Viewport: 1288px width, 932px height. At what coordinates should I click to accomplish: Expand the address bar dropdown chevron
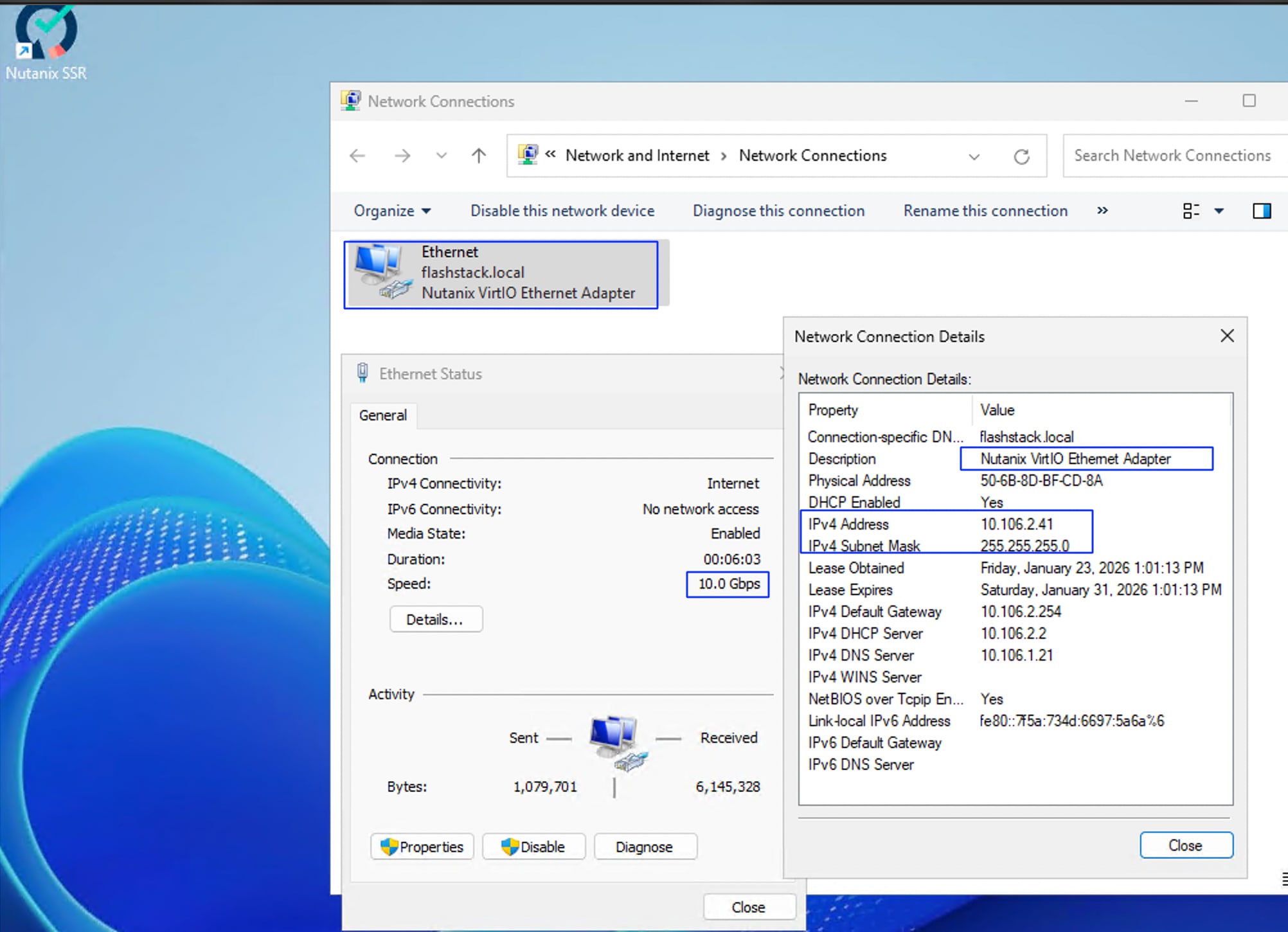coord(974,156)
